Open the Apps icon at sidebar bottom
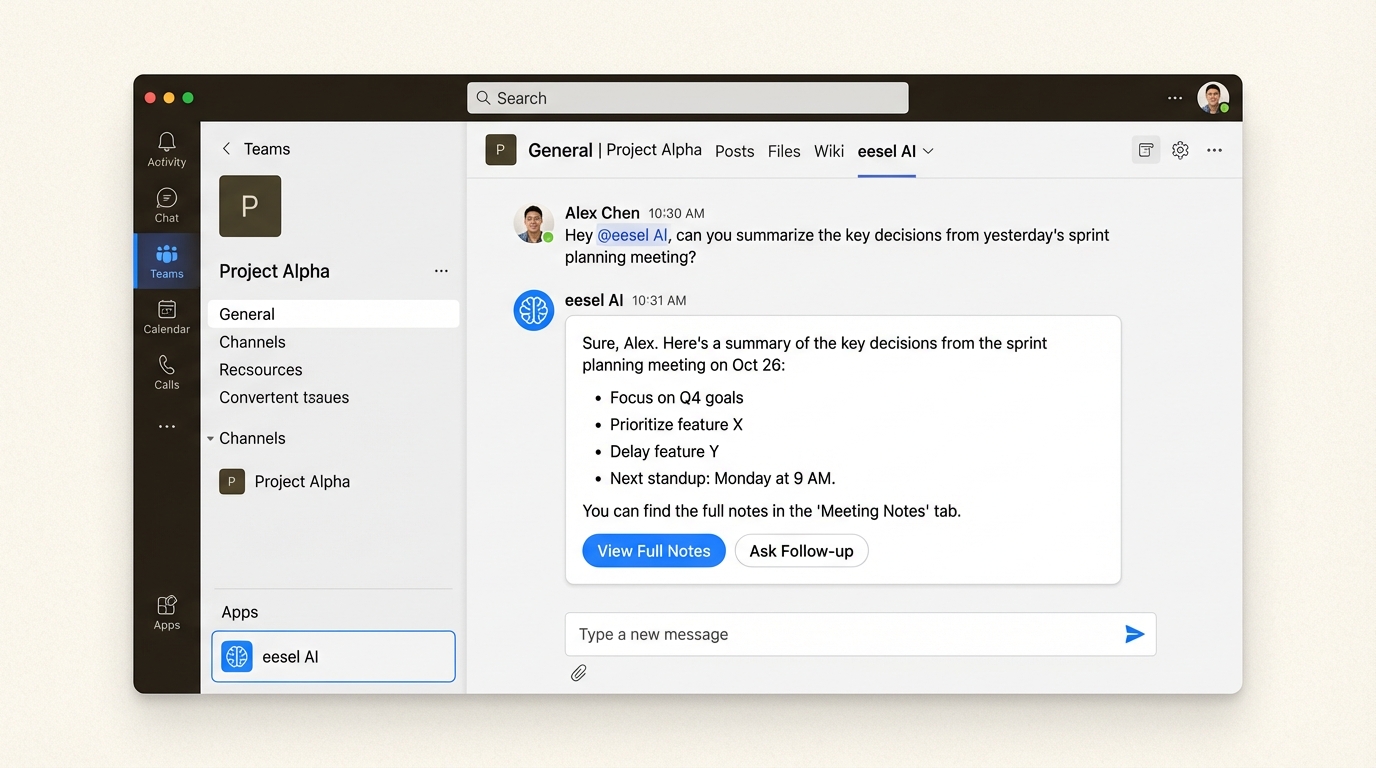 coord(166,611)
